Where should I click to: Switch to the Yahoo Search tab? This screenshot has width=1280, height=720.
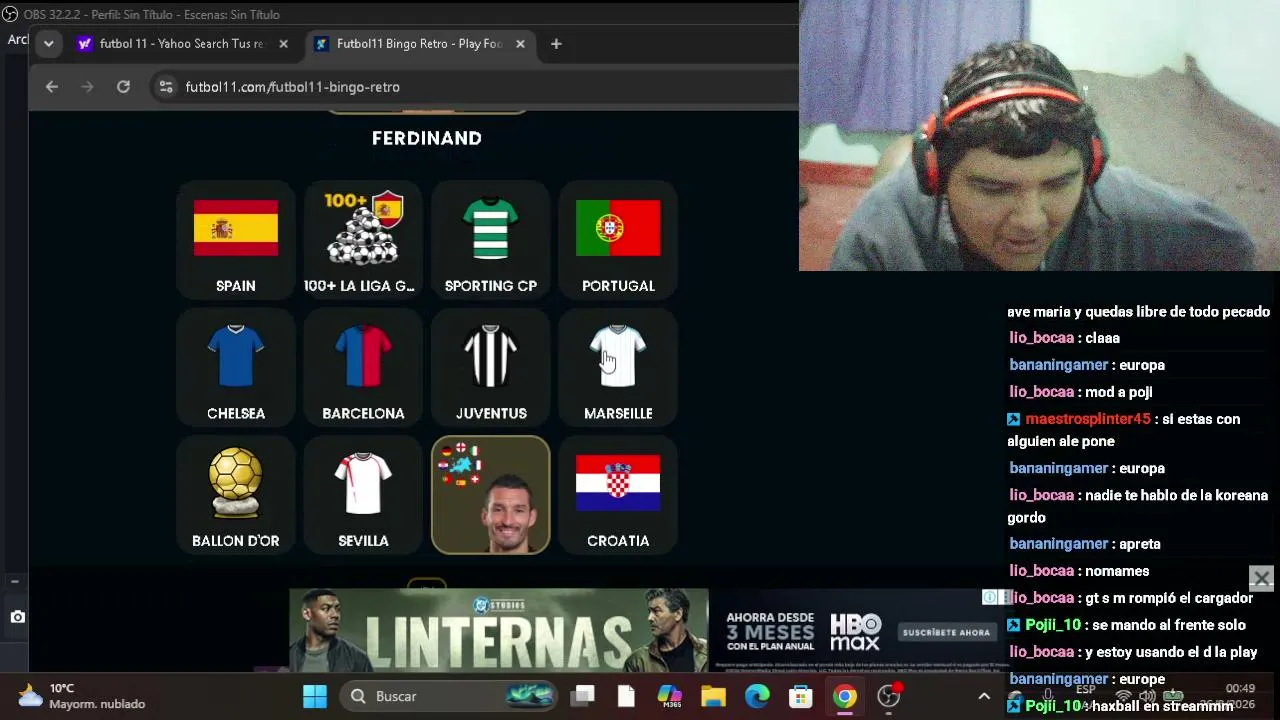(183, 44)
